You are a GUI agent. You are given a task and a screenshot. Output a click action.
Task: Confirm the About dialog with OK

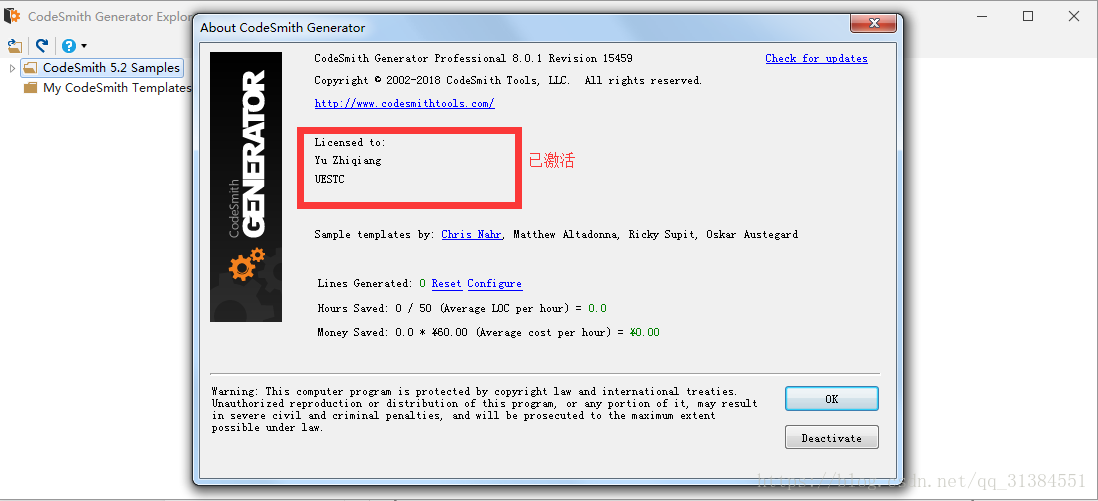832,399
